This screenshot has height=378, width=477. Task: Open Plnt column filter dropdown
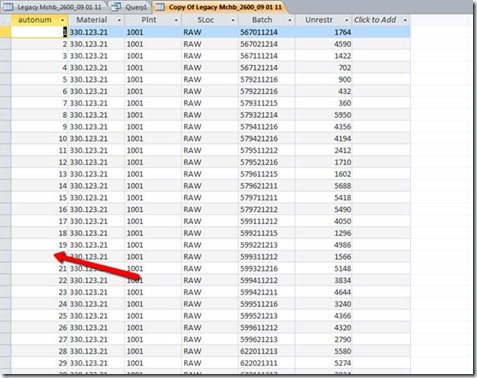click(176, 20)
